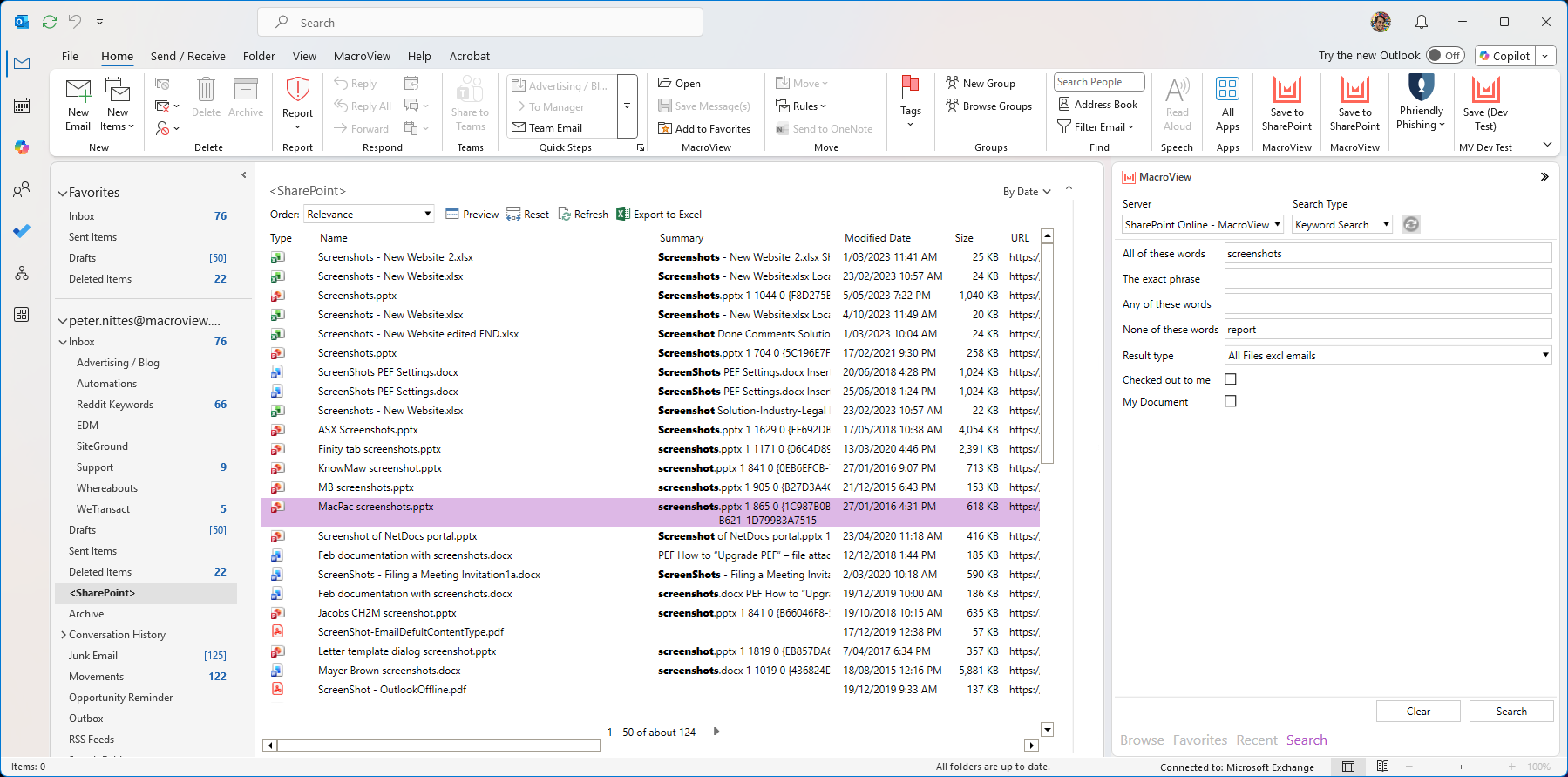
Task: Switch to the Send / Receive tab
Action: pos(188,56)
